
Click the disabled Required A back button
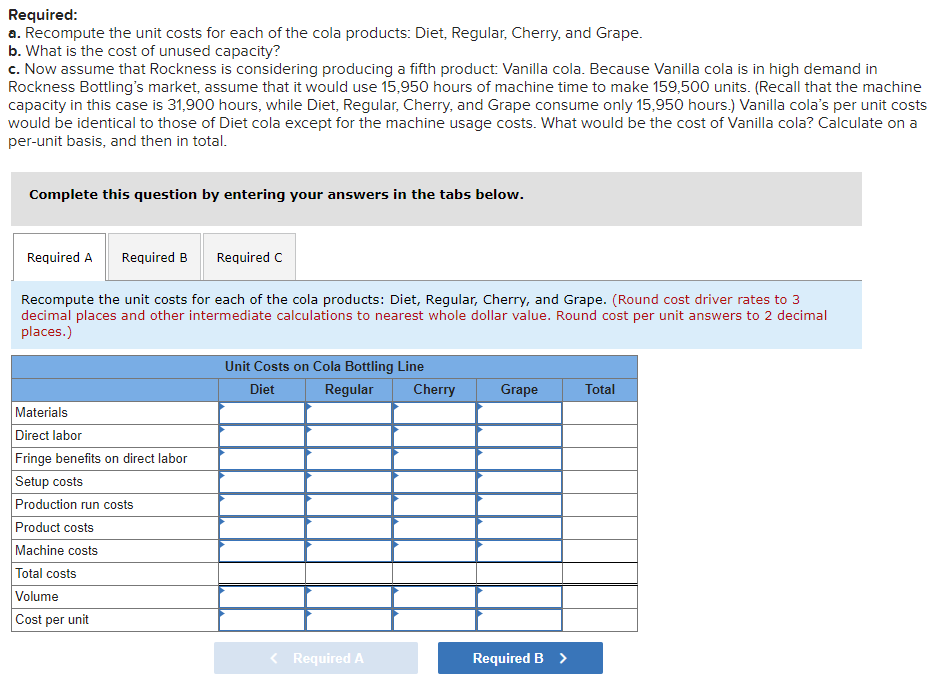[316, 658]
